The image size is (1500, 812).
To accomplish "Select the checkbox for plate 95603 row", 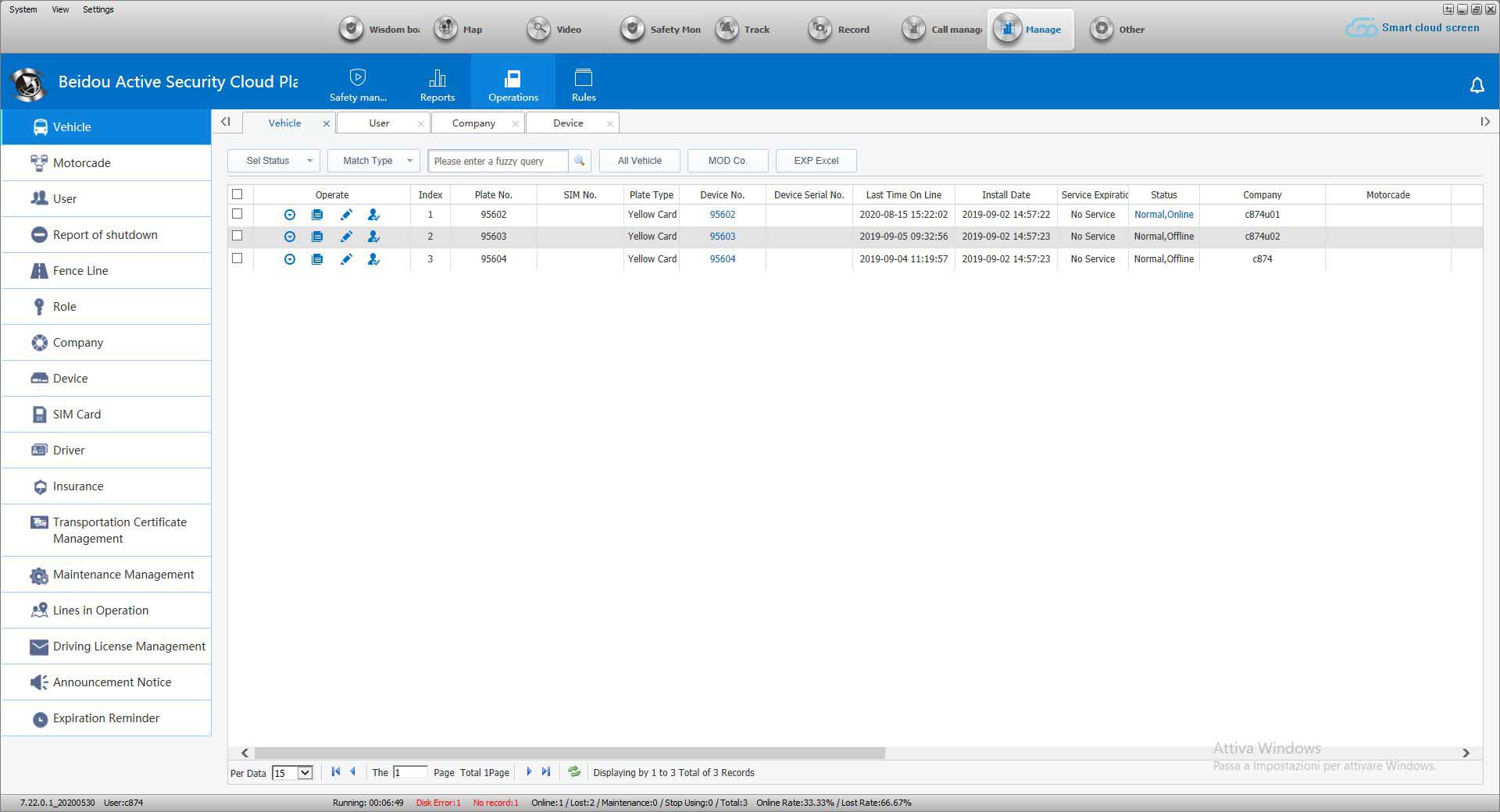I will point(237,236).
